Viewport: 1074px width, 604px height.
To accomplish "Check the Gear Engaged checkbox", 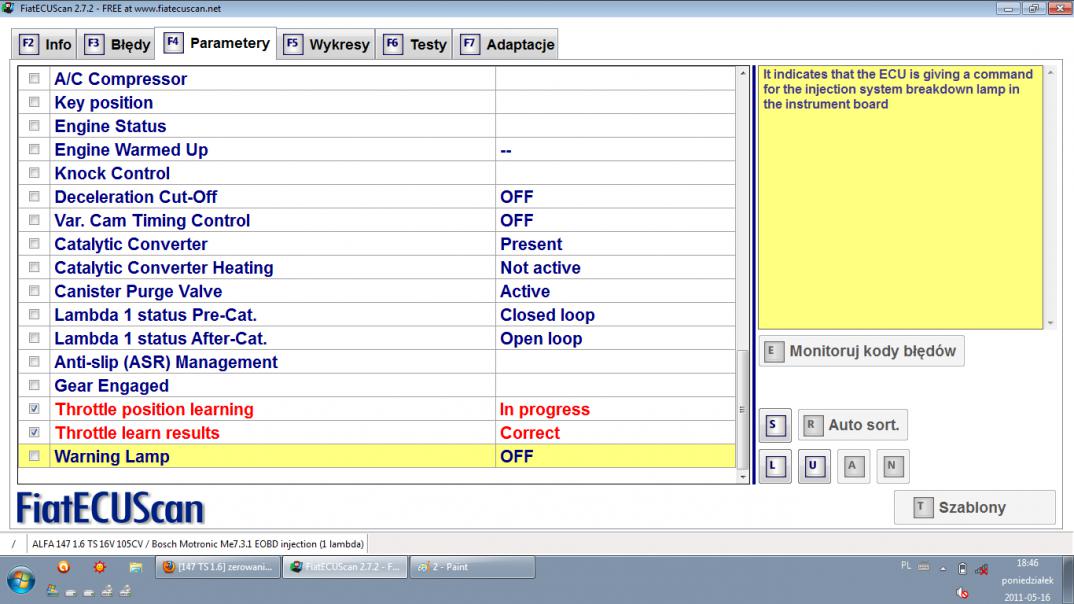I will pos(34,386).
